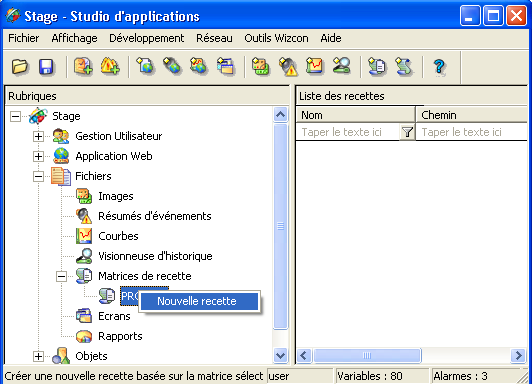Click the new recipe scroll toolbar icon
Image resolution: width=532 pixels, height=384 pixels.
click(404, 66)
